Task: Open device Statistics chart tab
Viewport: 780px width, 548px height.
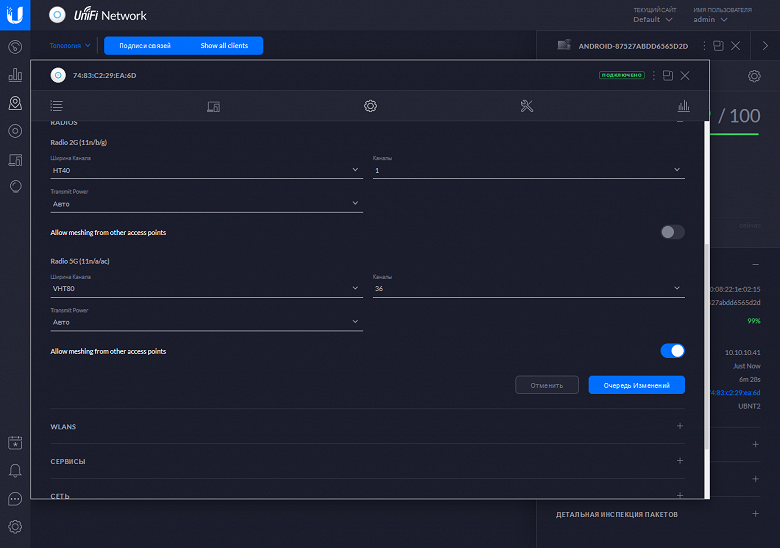Action: [683, 105]
